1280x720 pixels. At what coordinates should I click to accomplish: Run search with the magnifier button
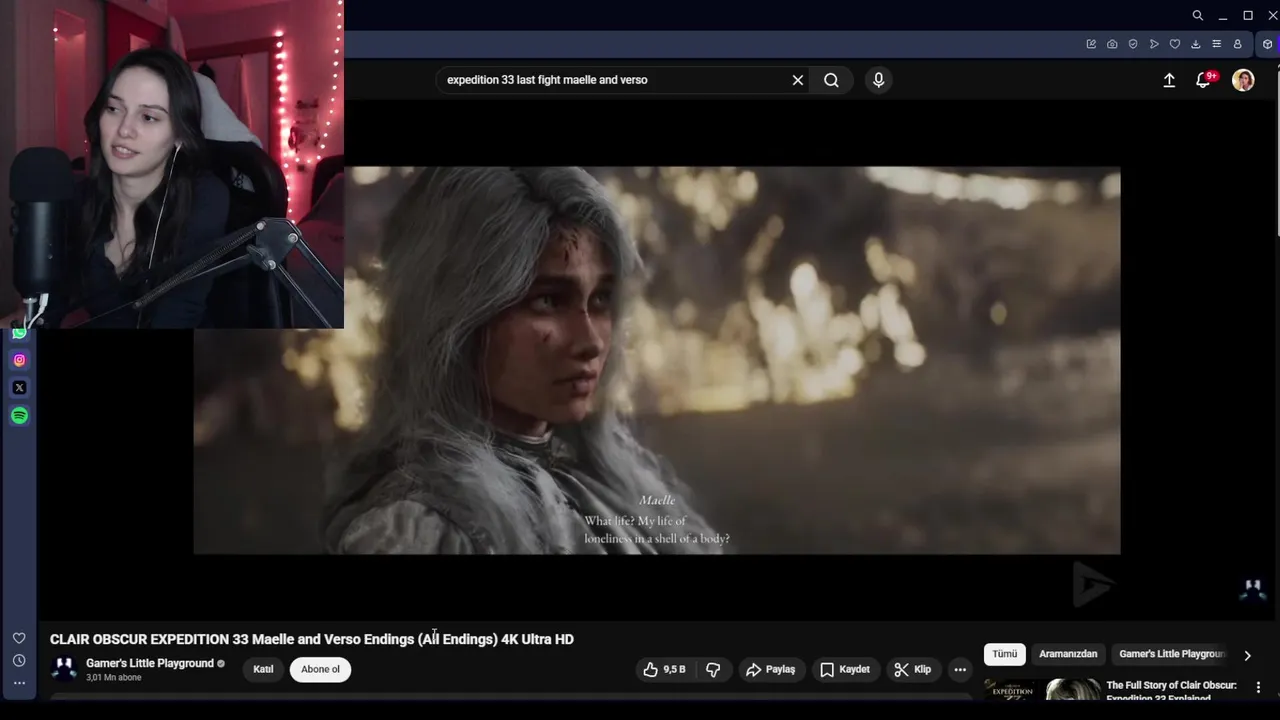point(831,80)
